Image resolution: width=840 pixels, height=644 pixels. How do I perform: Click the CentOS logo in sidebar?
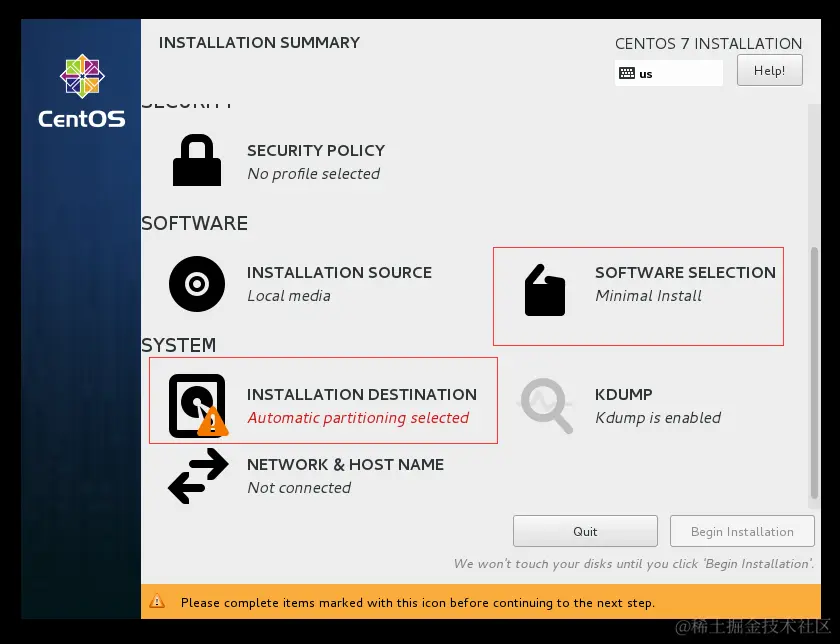[x=81, y=91]
